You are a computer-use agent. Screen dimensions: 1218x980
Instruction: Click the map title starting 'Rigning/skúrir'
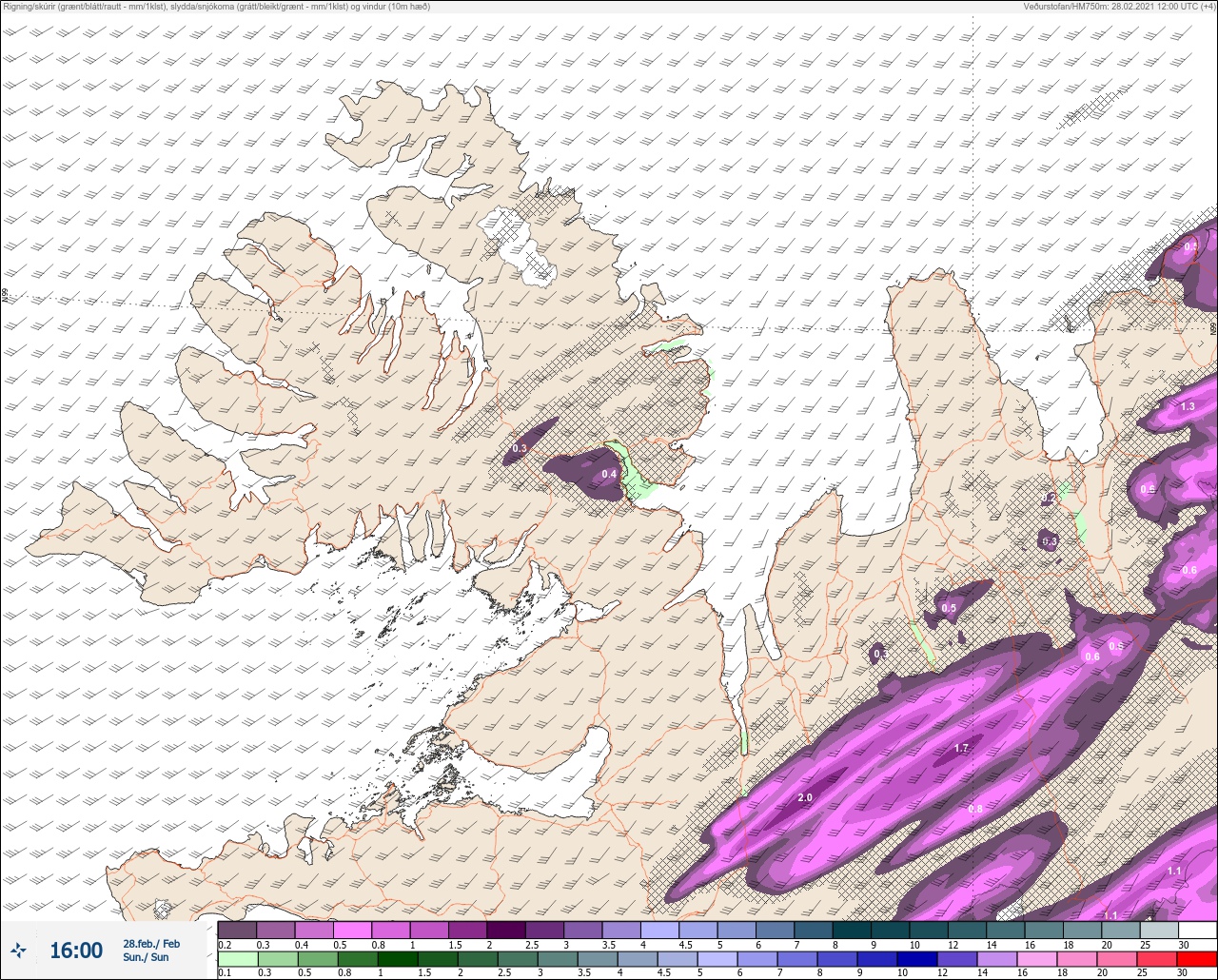[x=216, y=7]
